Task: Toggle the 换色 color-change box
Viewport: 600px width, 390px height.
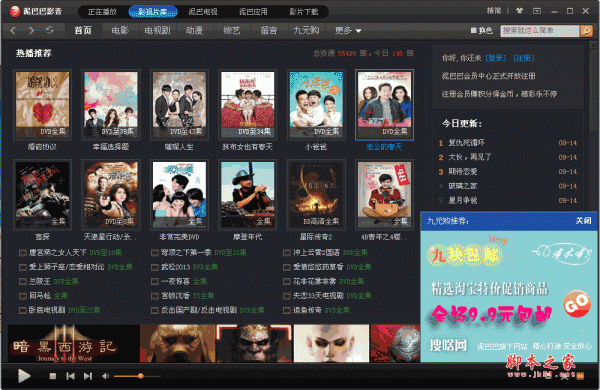Action: pyautogui.click(x=473, y=30)
